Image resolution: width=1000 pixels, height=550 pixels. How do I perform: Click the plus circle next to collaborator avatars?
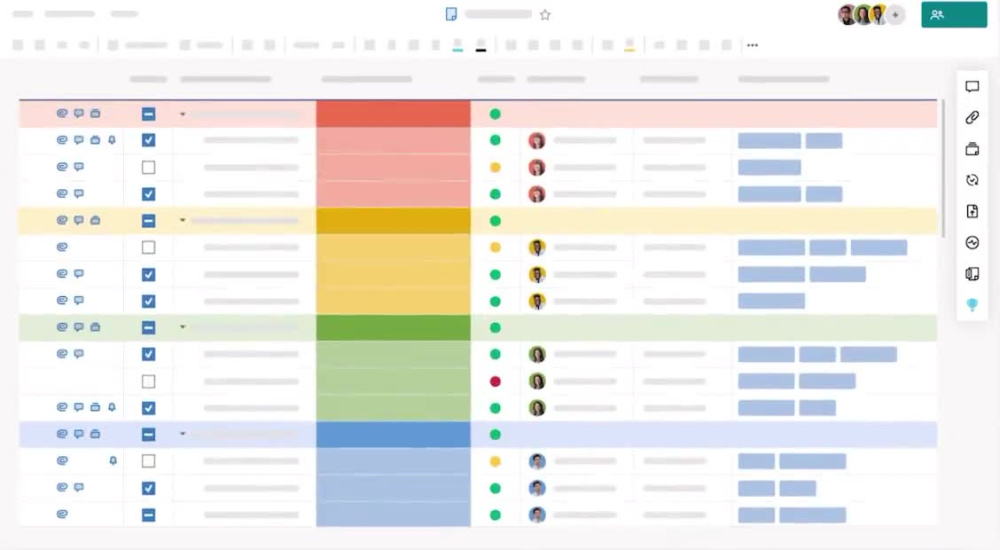point(895,15)
